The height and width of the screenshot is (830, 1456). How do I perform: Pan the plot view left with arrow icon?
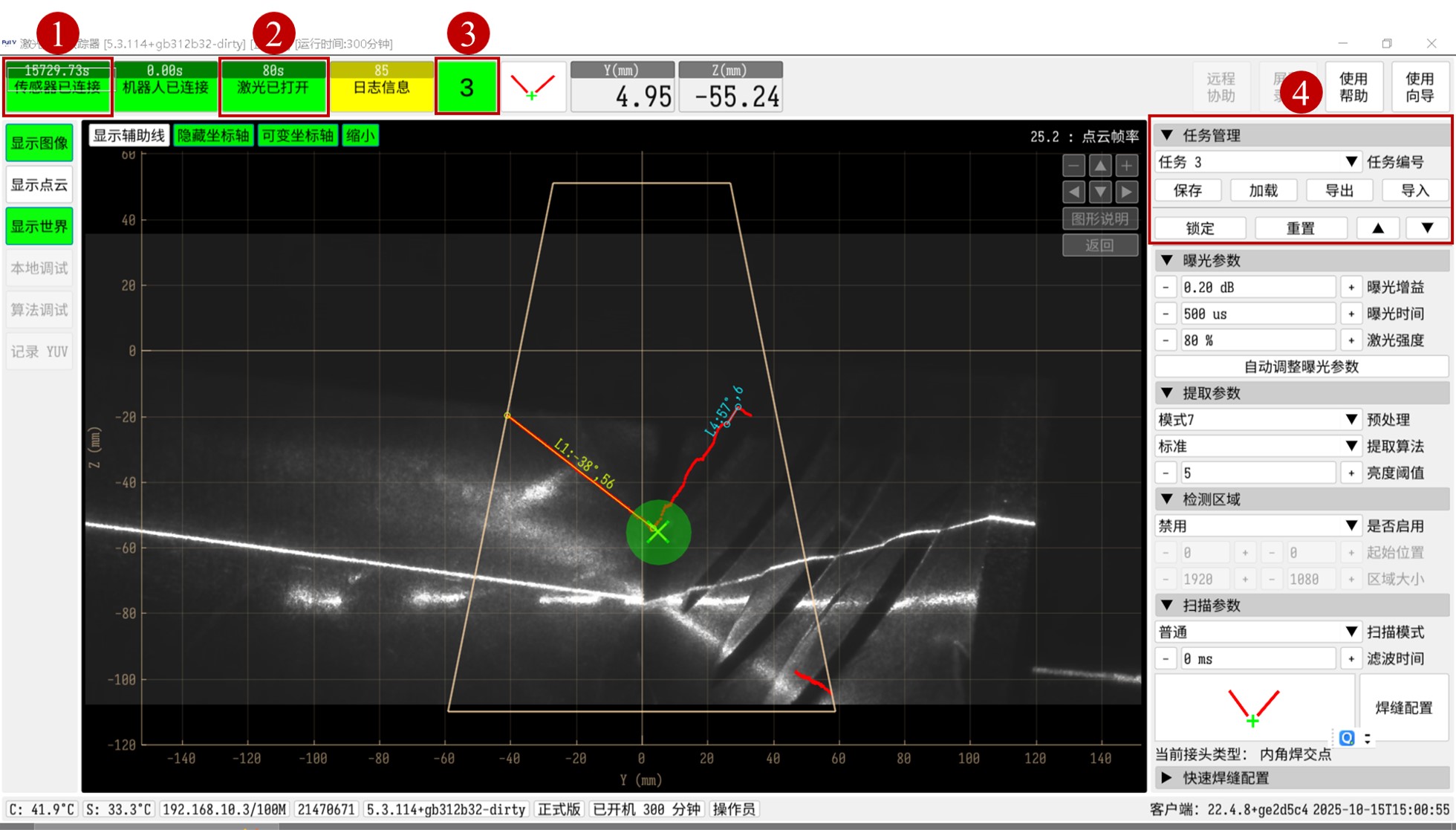[1073, 192]
